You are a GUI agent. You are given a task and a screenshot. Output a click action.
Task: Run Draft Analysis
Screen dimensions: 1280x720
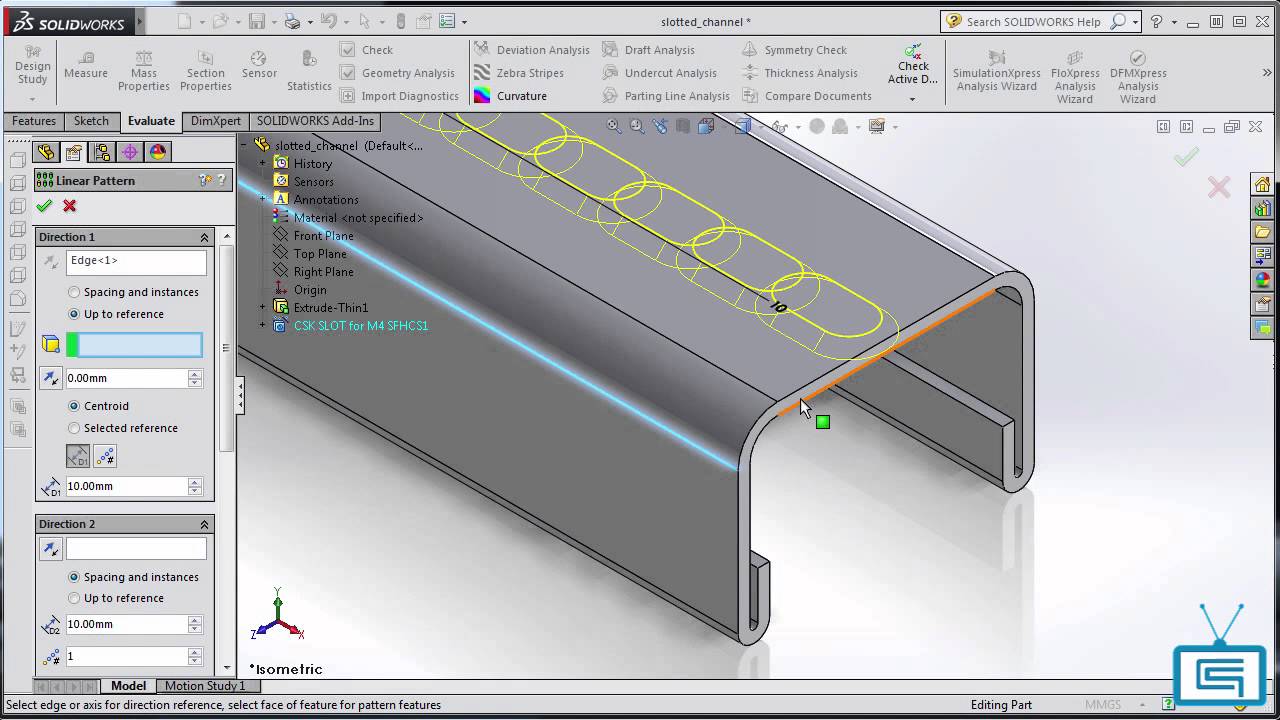[648, 50]
